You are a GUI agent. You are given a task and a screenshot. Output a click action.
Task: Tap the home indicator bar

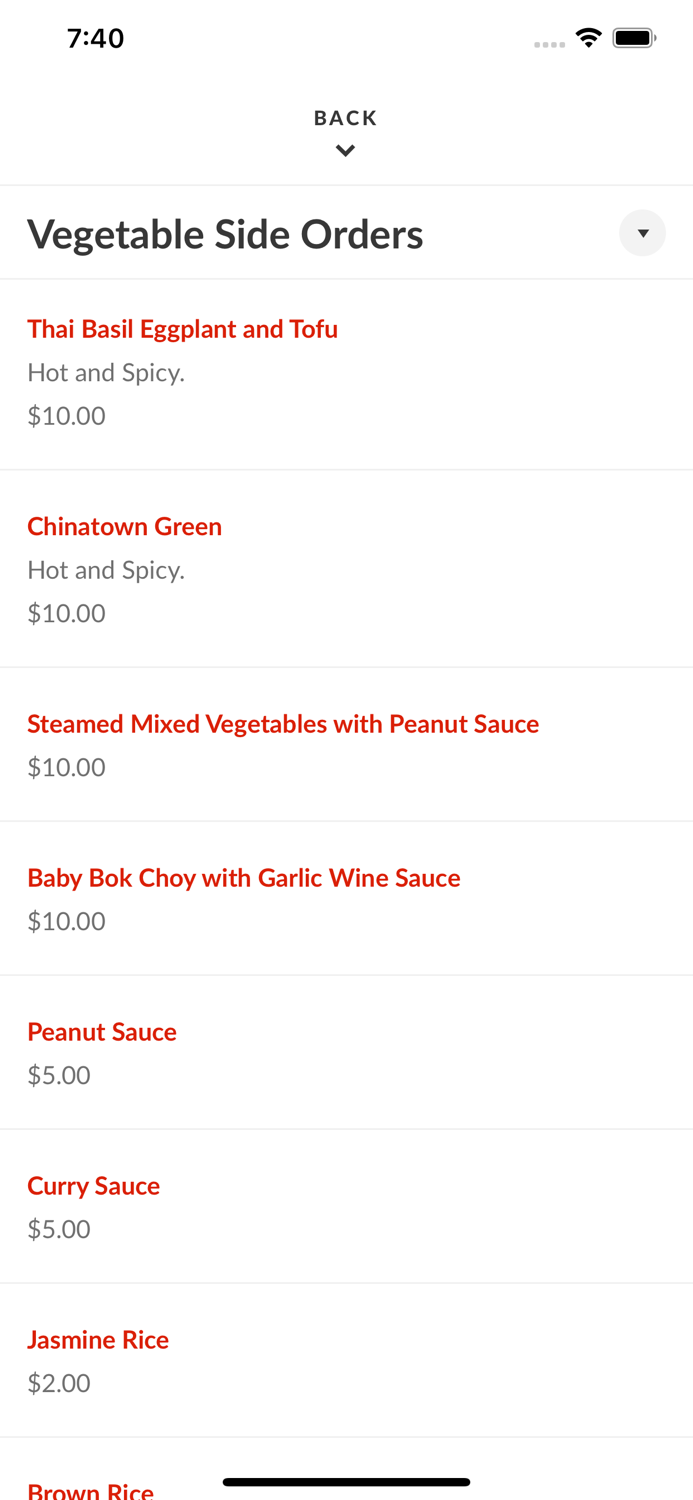click(x=345, y=1482)
